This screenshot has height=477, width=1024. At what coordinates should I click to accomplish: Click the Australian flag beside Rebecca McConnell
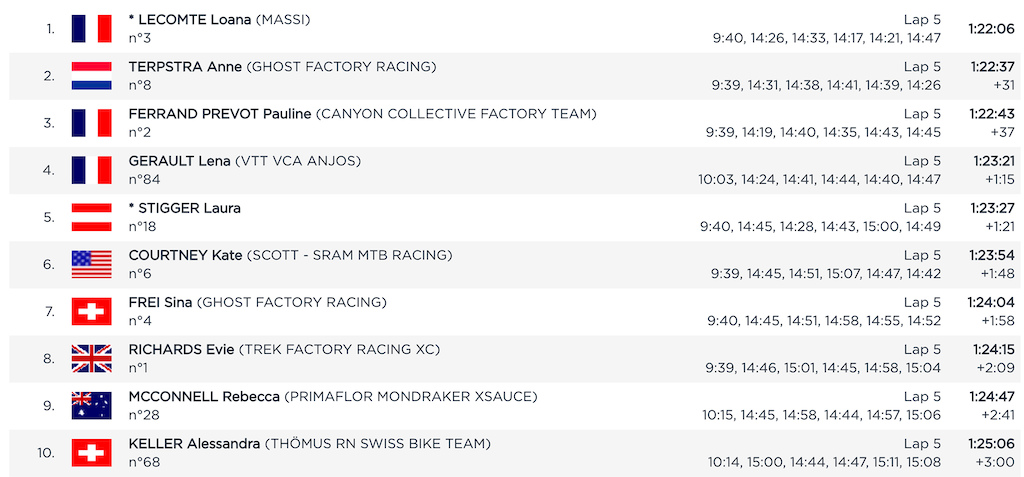tap(91, 406)
